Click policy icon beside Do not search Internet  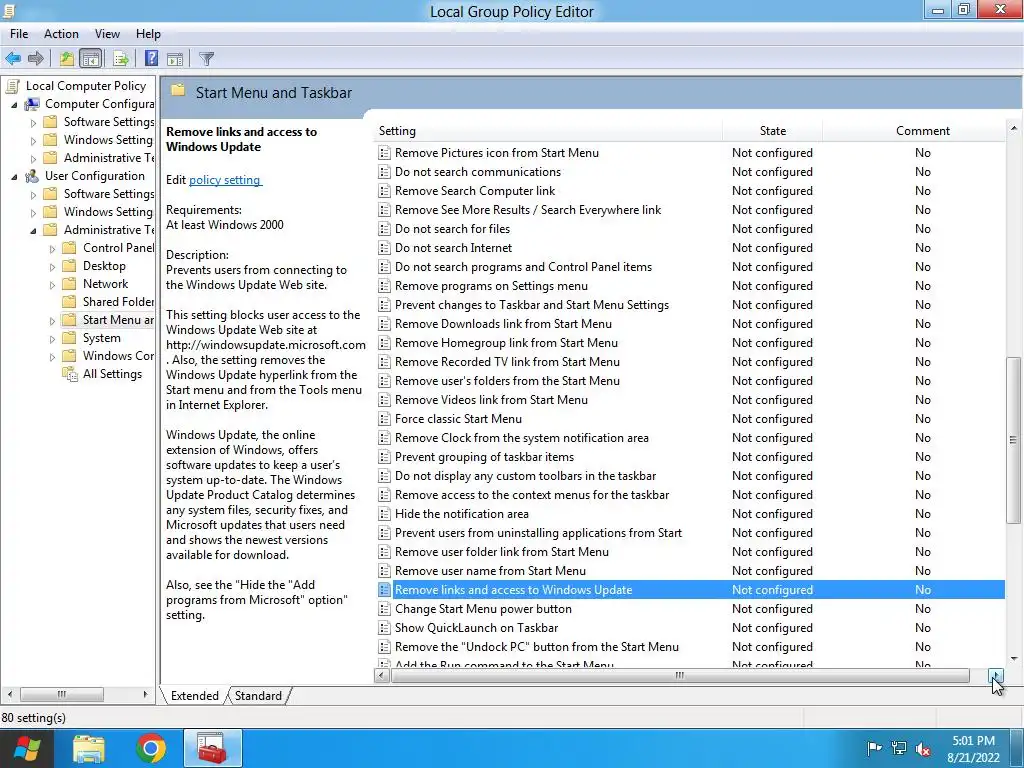pyautogui.click(x=385, y=248)
